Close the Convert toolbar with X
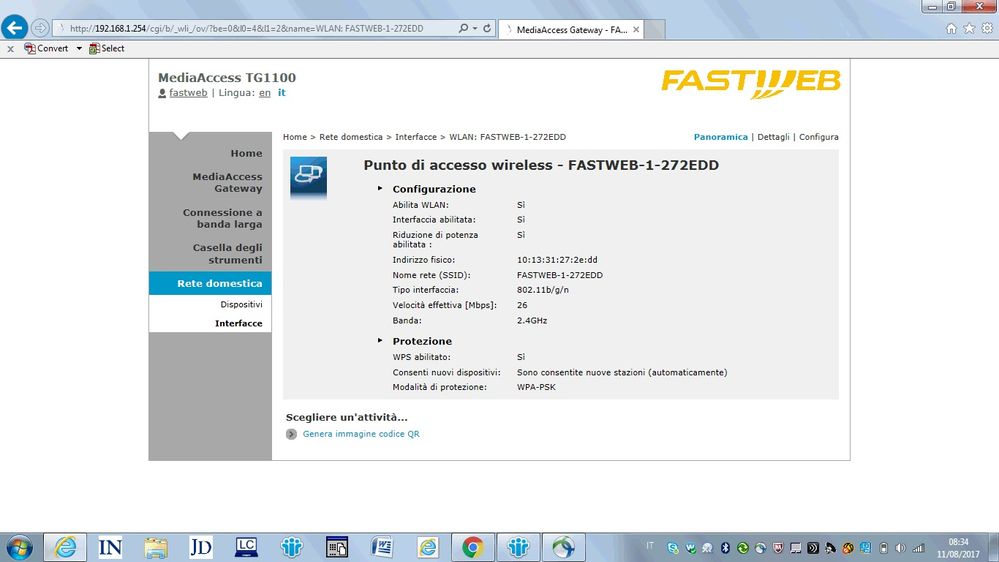The height and width of the screenshot is (562, 999). tap(10, 48)
